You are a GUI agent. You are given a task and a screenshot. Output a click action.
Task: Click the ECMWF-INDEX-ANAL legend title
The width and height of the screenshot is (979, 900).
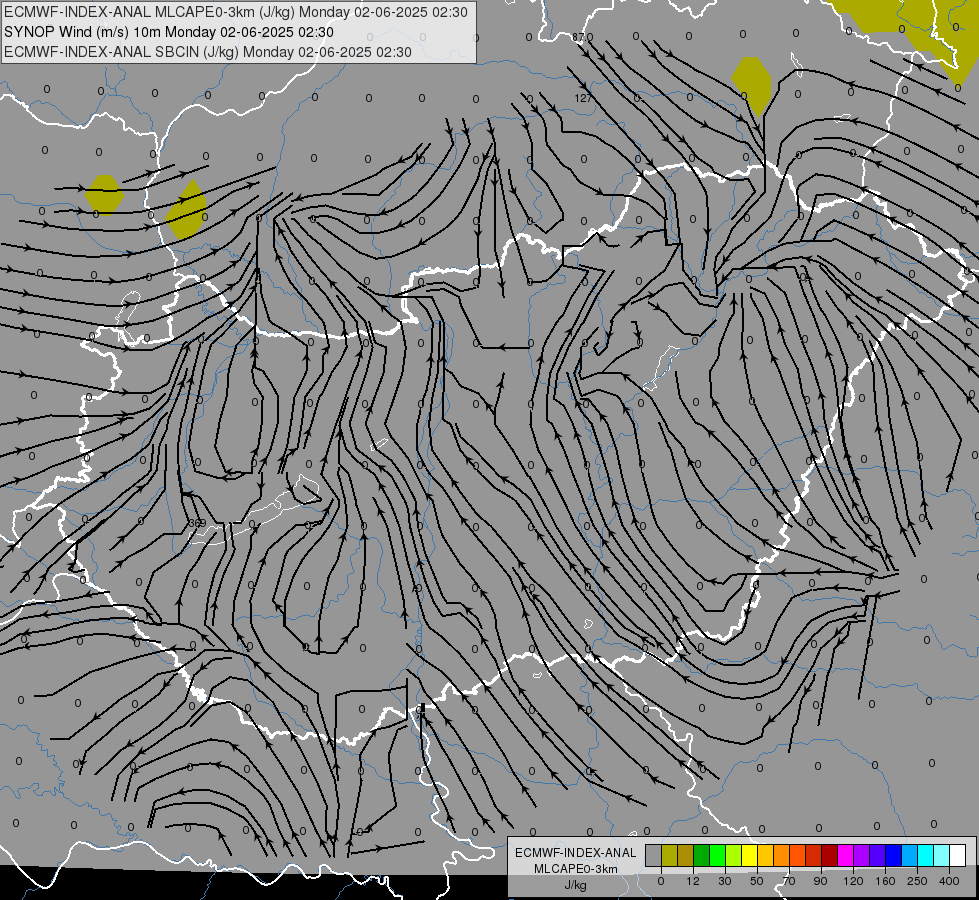(576, 853)
